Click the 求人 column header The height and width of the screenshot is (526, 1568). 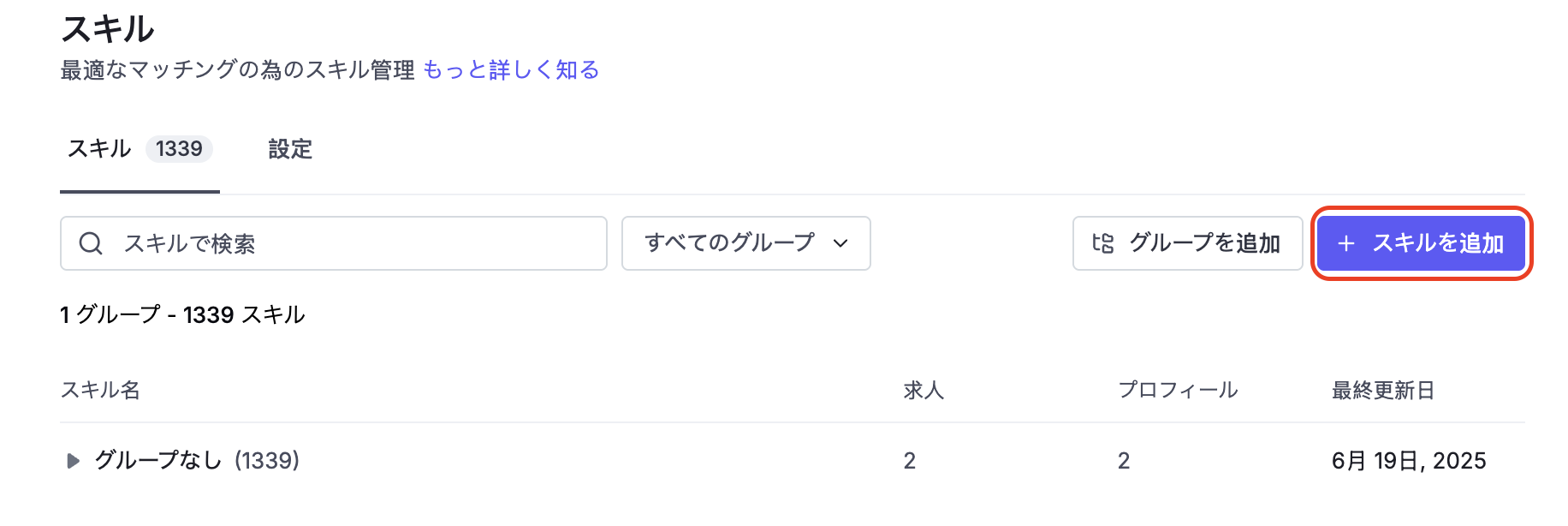[924, 391]
